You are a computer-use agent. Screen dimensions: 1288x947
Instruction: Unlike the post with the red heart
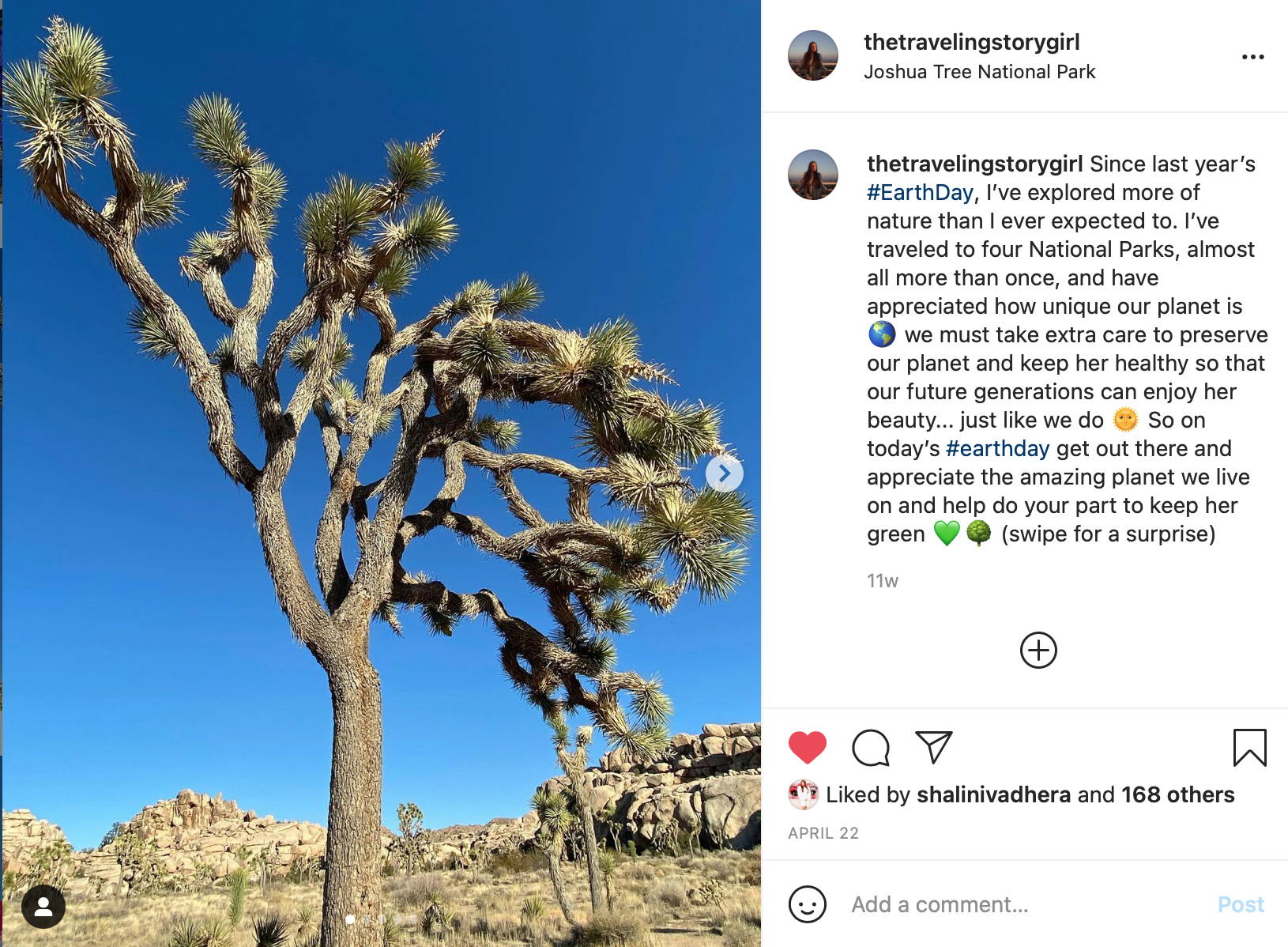807,748
